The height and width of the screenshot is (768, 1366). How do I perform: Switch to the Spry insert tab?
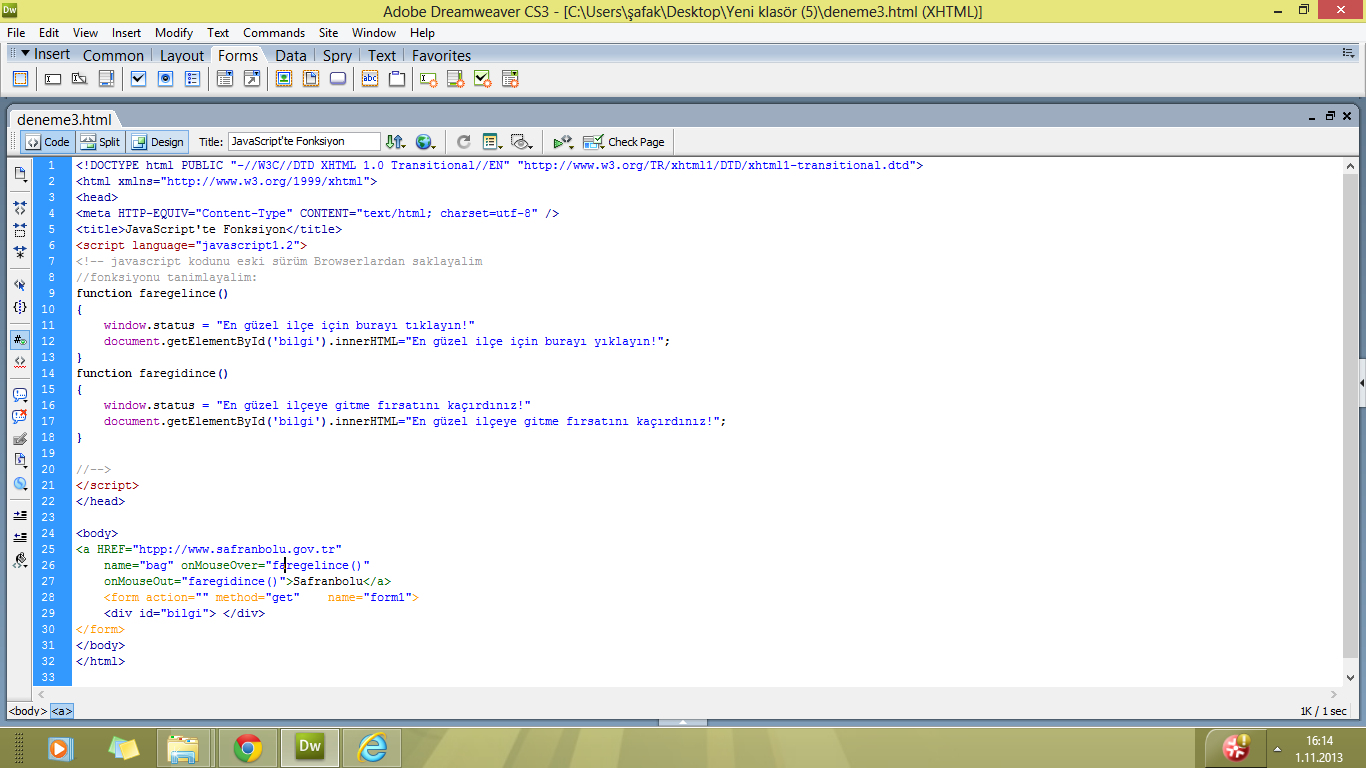click(337, 56)
